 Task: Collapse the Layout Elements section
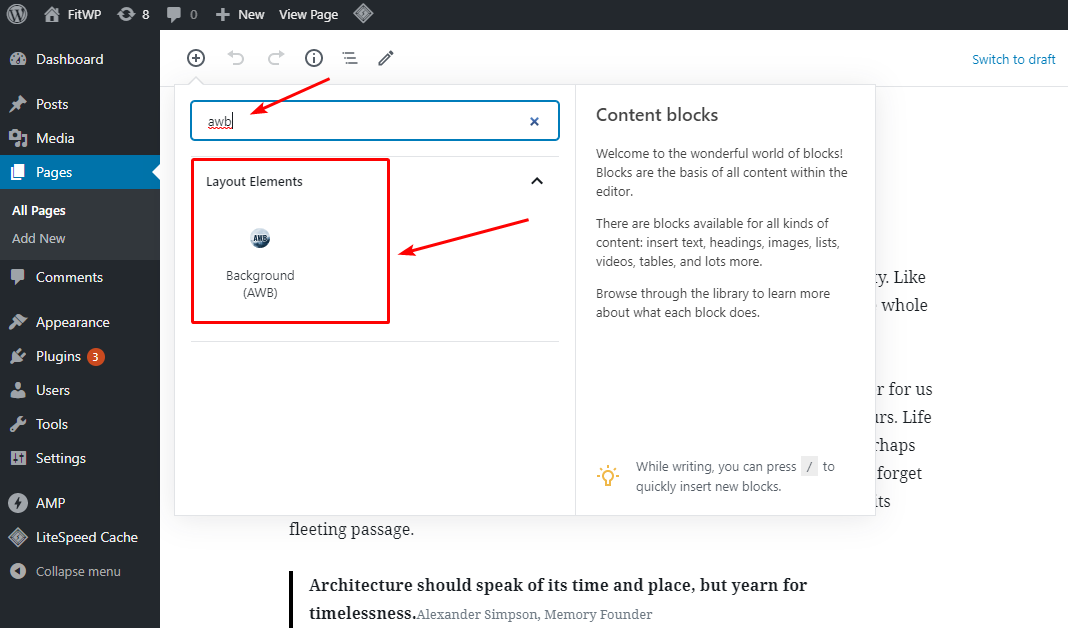click(x=537, y=181)
